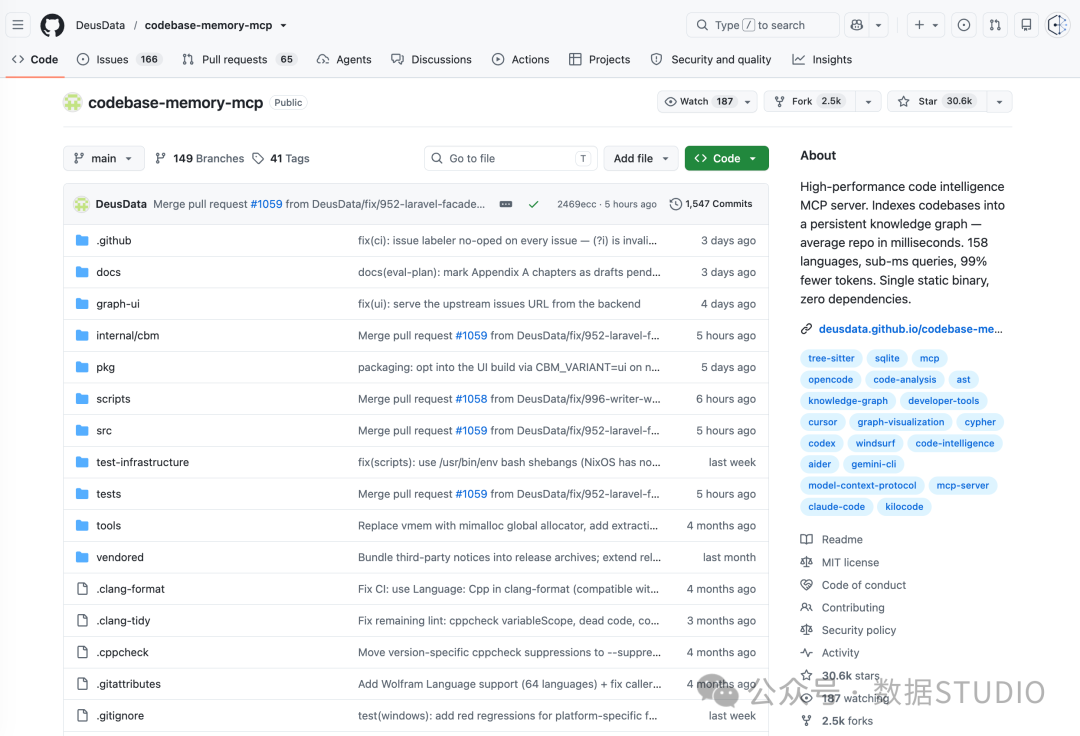Click the tag icon next to 41 Tags
Image resolution: width=1080 pixels, height=736 pixels.
[258, 158]
